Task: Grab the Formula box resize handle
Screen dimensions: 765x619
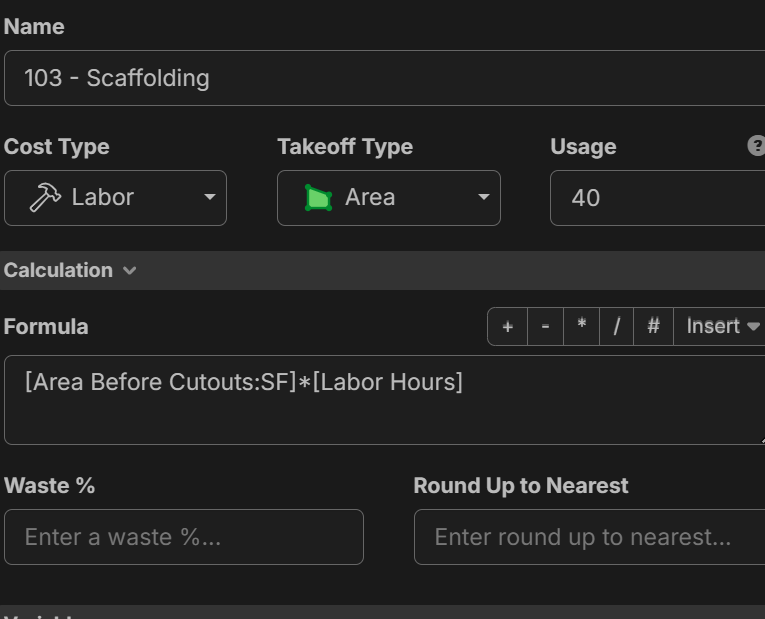Action: 760,439
